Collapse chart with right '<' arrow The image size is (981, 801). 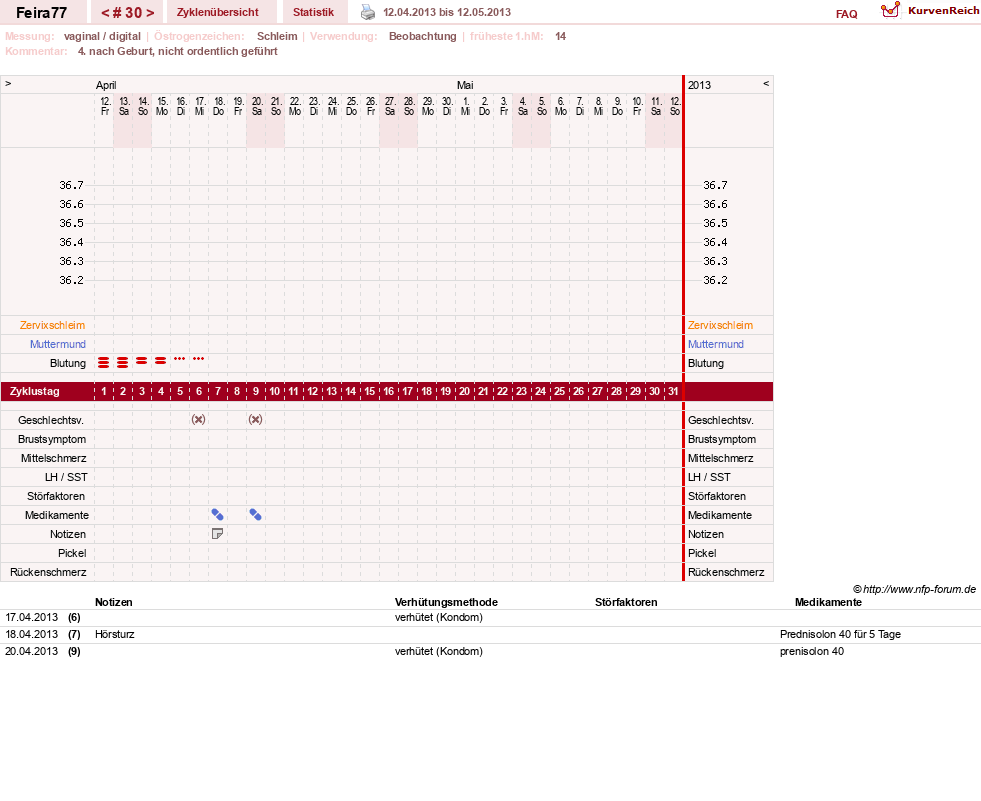(x=766, y=83)
